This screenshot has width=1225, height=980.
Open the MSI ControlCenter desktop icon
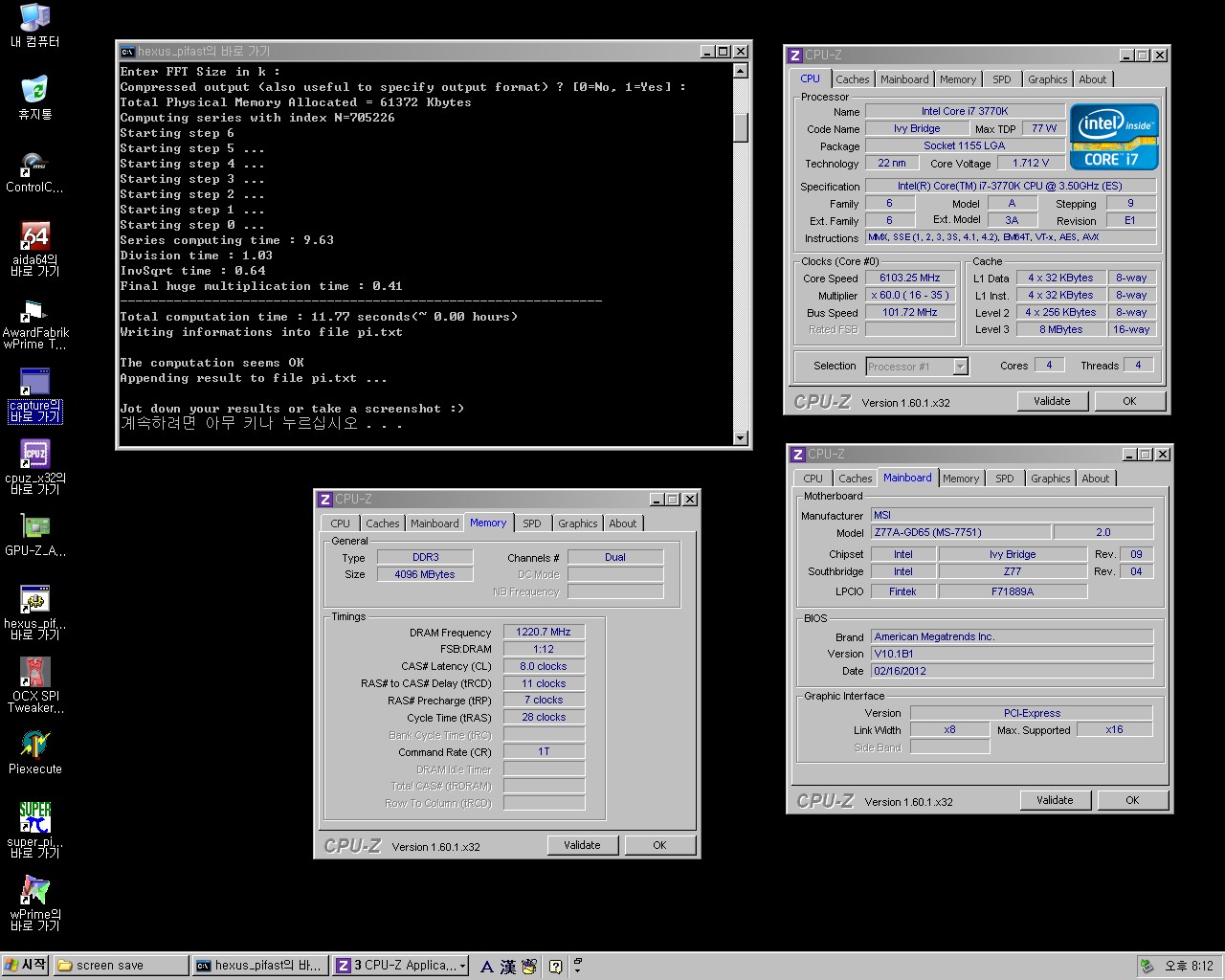(35, 165)
